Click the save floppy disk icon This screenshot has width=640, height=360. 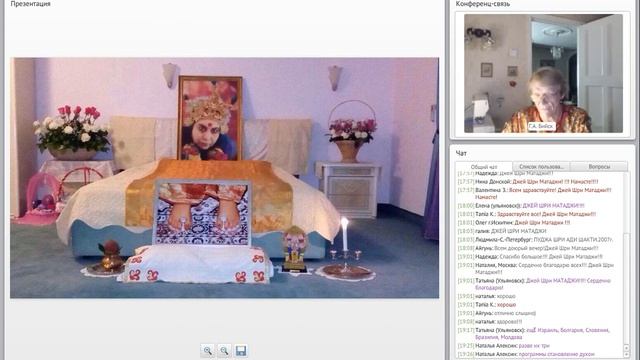(x=241, y=351)
